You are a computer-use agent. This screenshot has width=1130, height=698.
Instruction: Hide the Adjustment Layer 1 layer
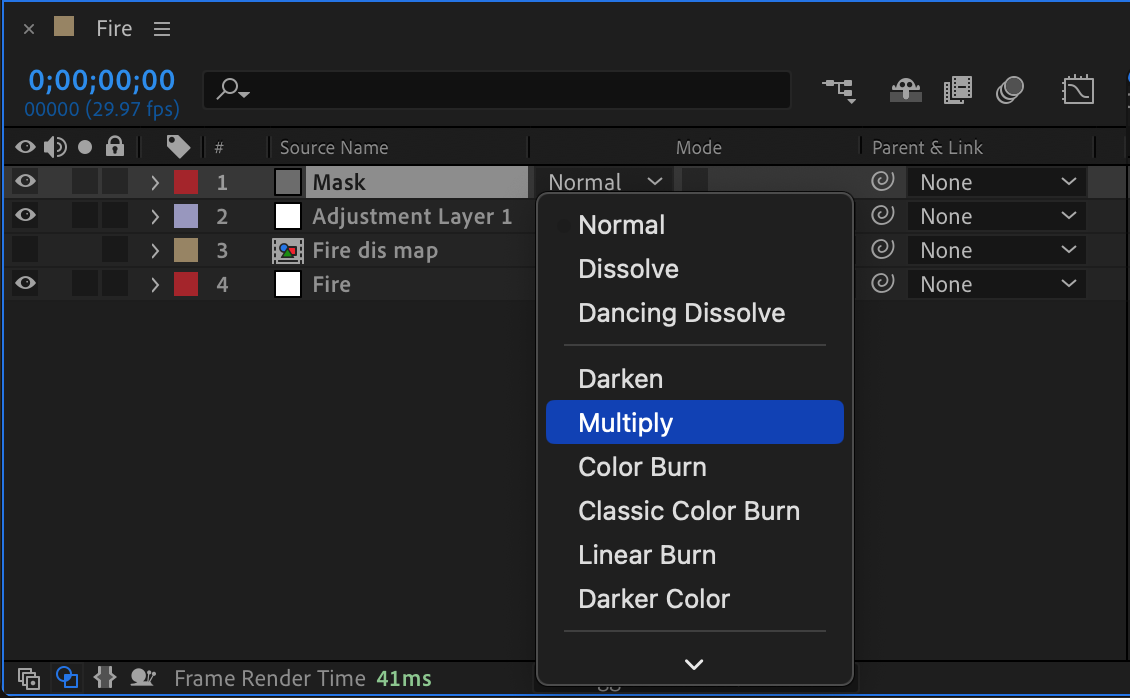pos(25,216)
